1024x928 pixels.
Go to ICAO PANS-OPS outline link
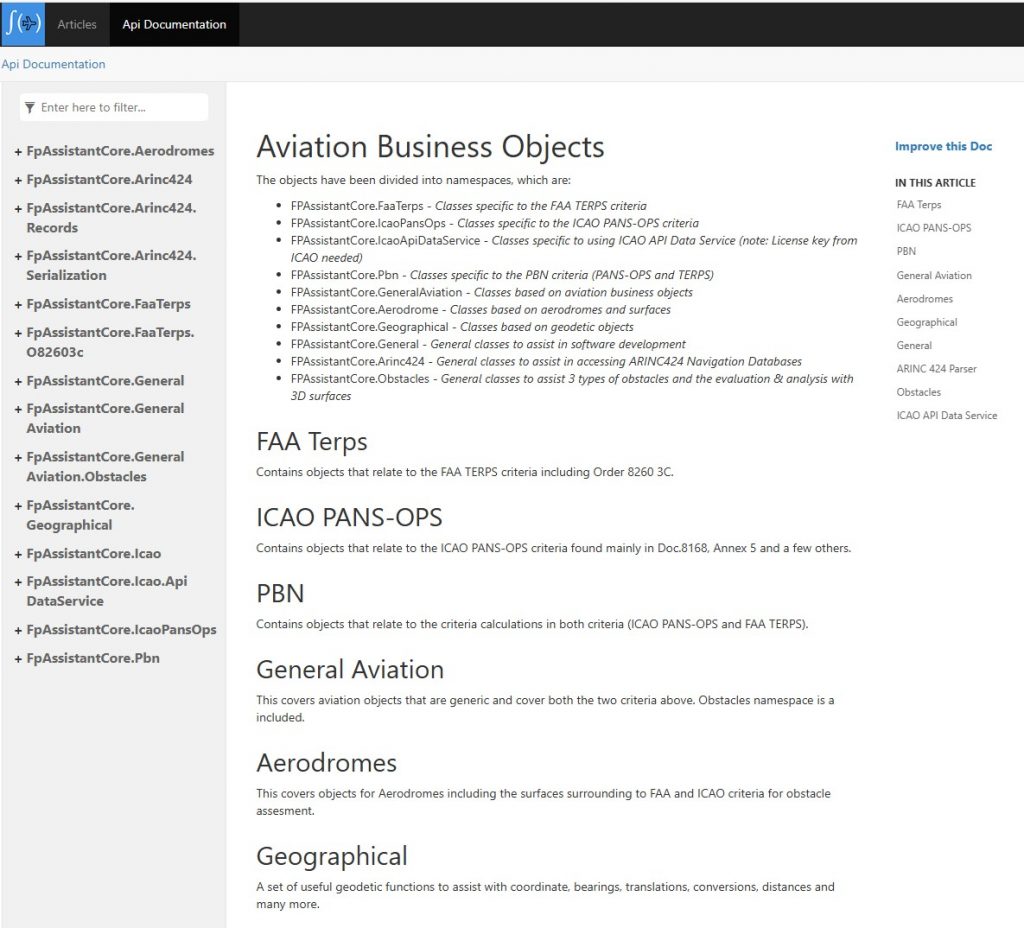(x=933, y=228)
